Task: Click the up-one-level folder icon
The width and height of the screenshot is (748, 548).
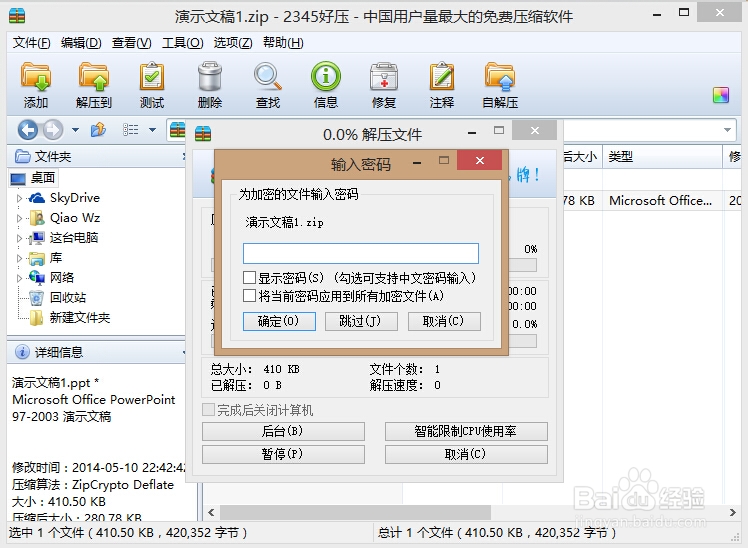Action: (99, 129)
